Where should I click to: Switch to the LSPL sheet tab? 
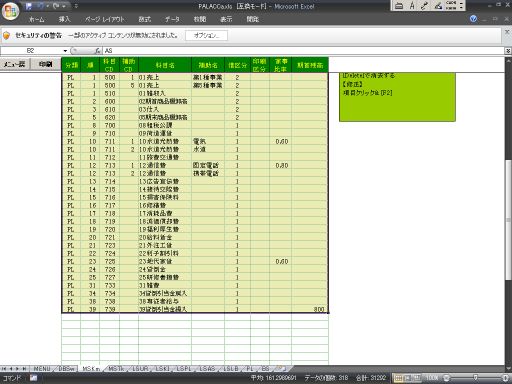coord(184,369)
